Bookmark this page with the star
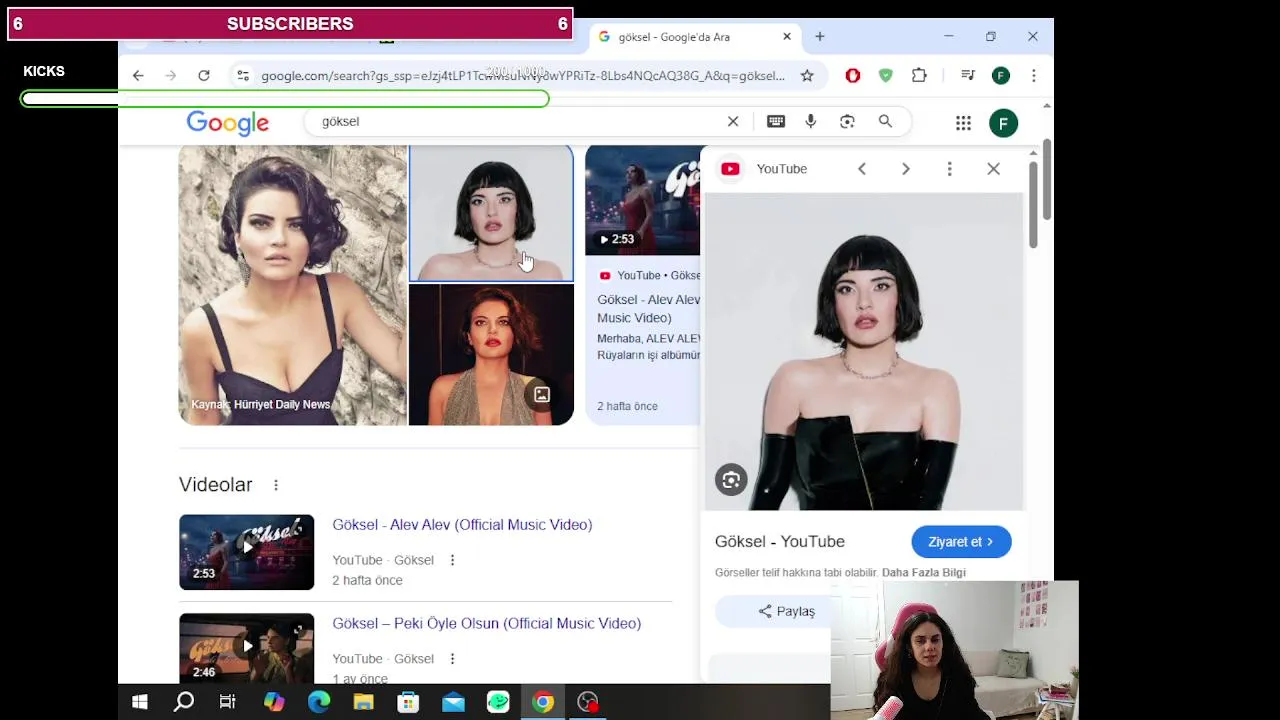The width and height of the screenshot is (1280, 720). click(807, 76)
